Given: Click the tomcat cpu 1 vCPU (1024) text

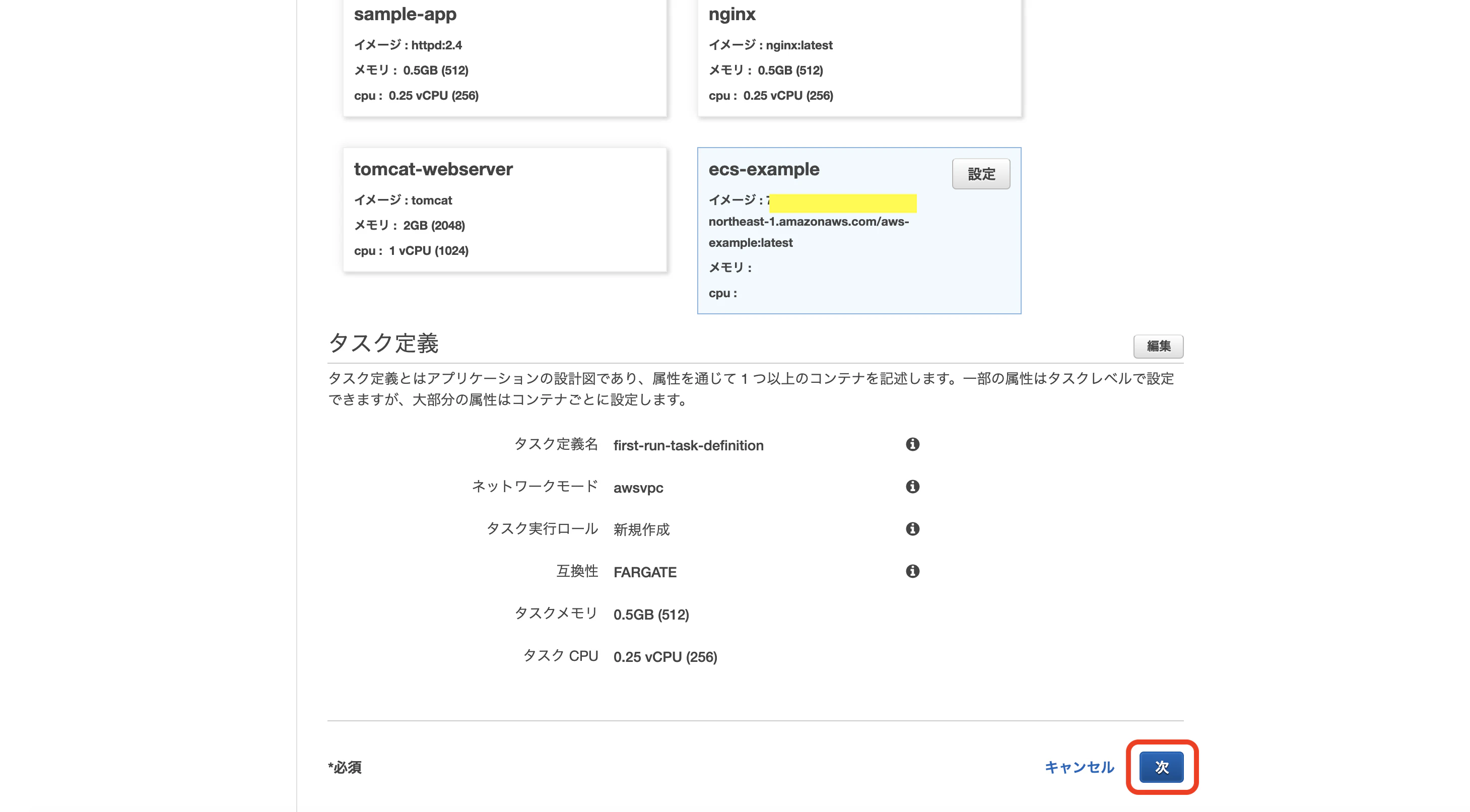Looking at the screenshot, I should coord(429,250).
